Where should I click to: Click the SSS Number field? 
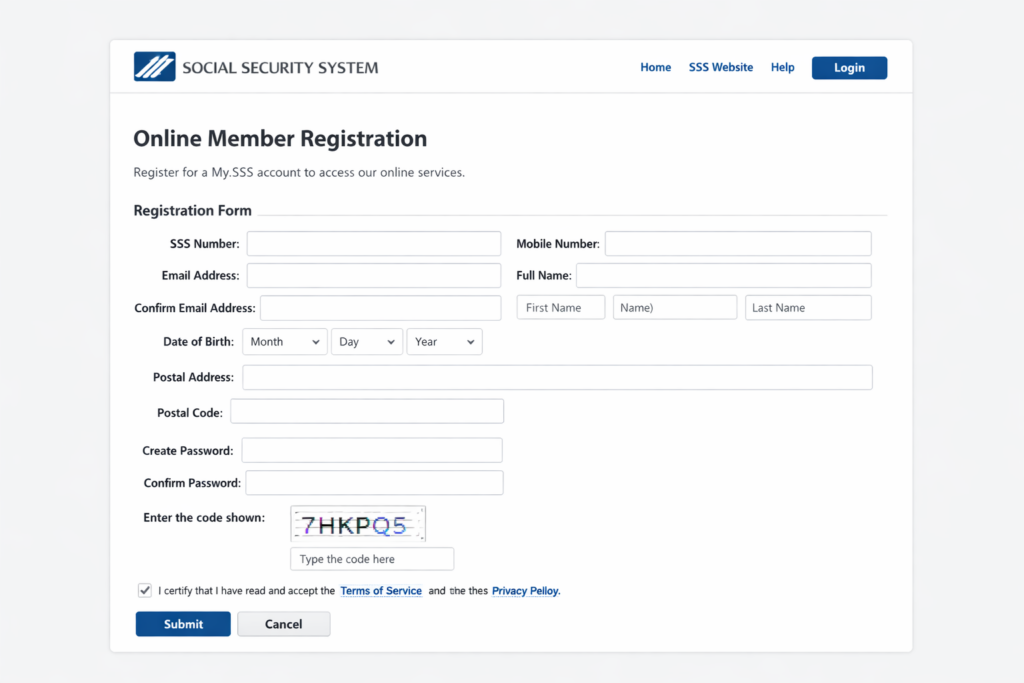click(x=373, y=243)
